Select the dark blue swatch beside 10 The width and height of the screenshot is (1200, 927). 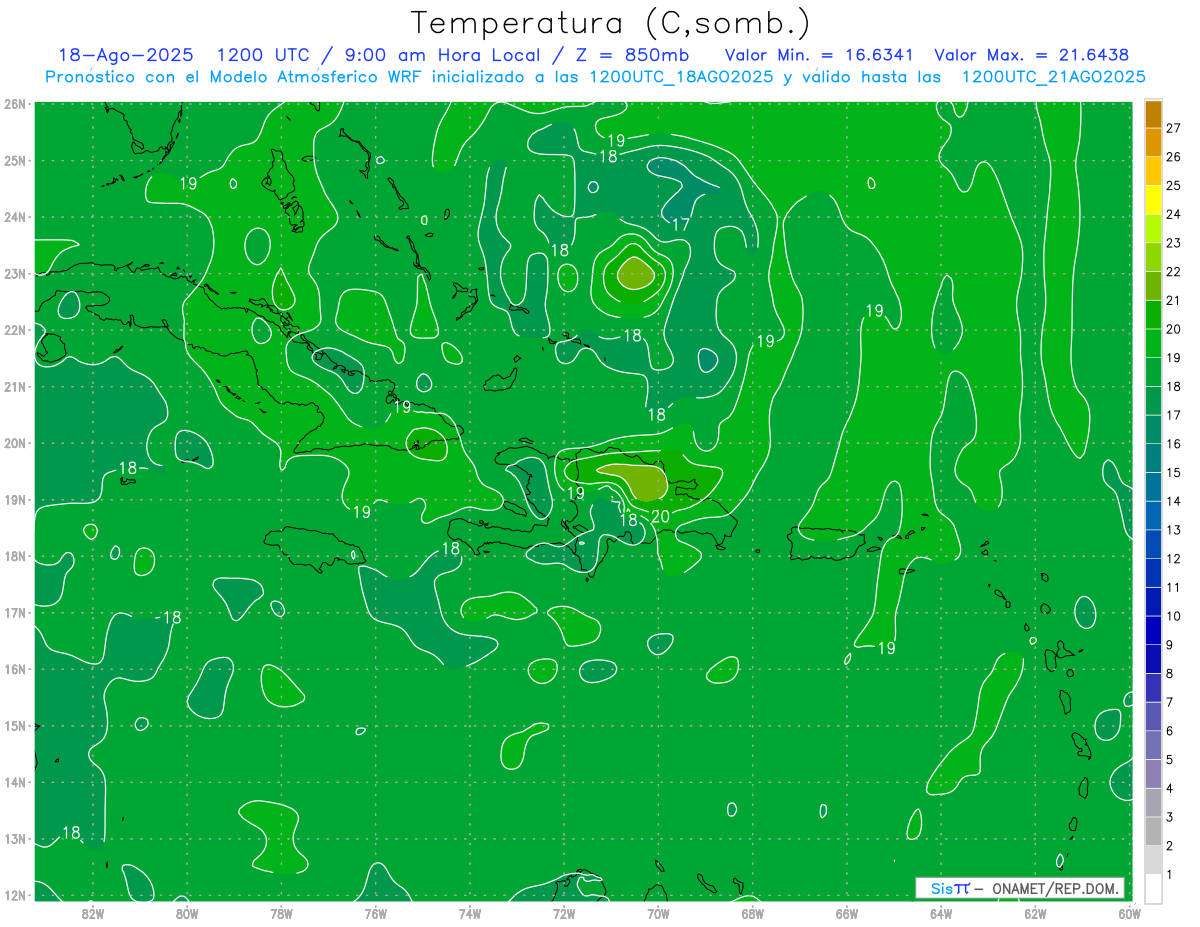[x=1153, y=601]
